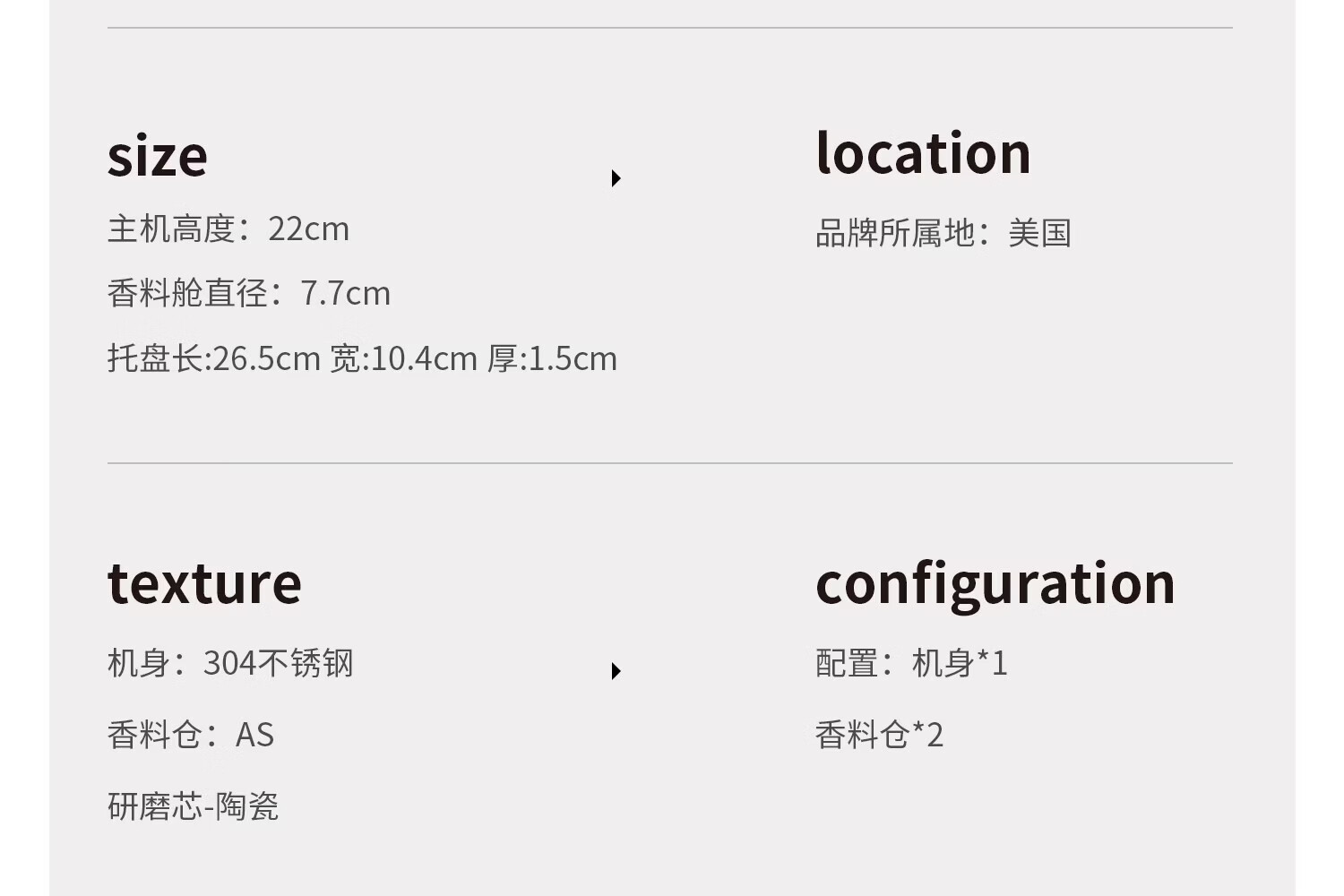The width and height of the screenshot is (1344, 896).
Task: Click the location heading
Action: (x=923, y=153)
